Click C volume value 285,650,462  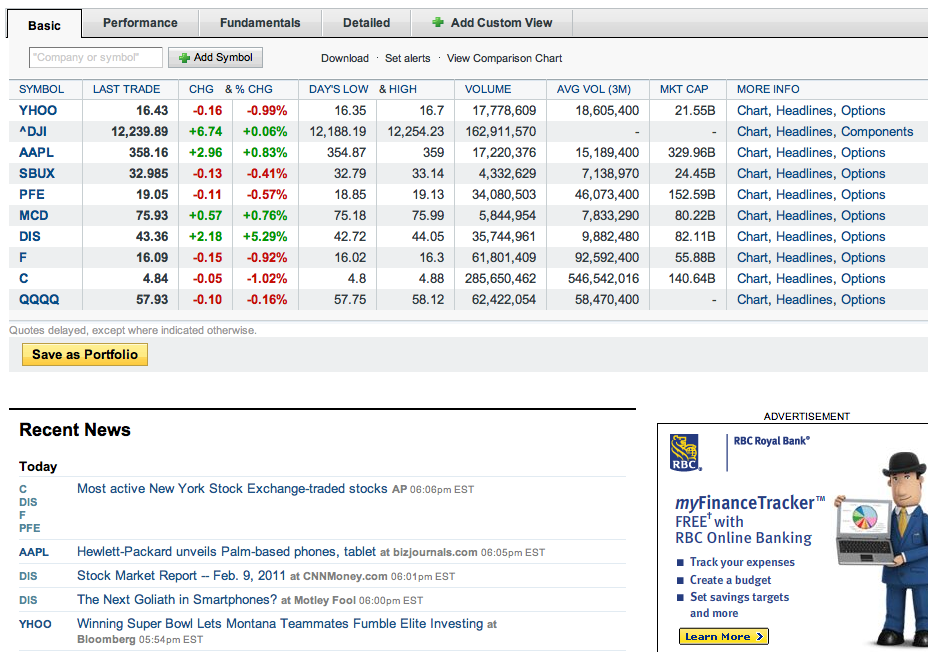(500, 279)
